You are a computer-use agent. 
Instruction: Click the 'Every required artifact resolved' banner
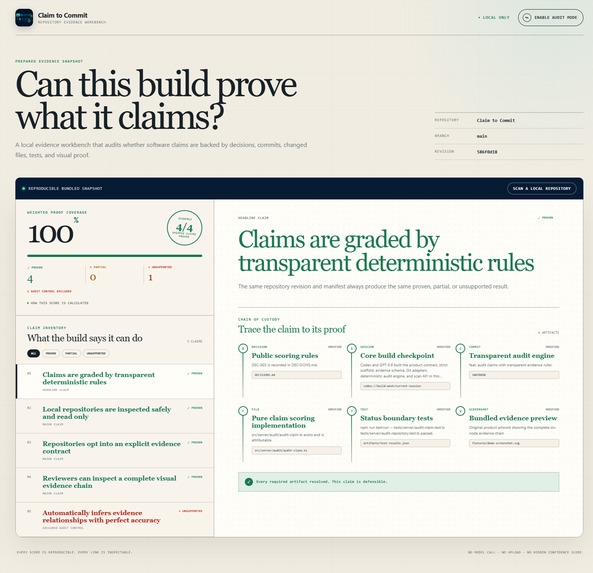click(x=399, y=481)
